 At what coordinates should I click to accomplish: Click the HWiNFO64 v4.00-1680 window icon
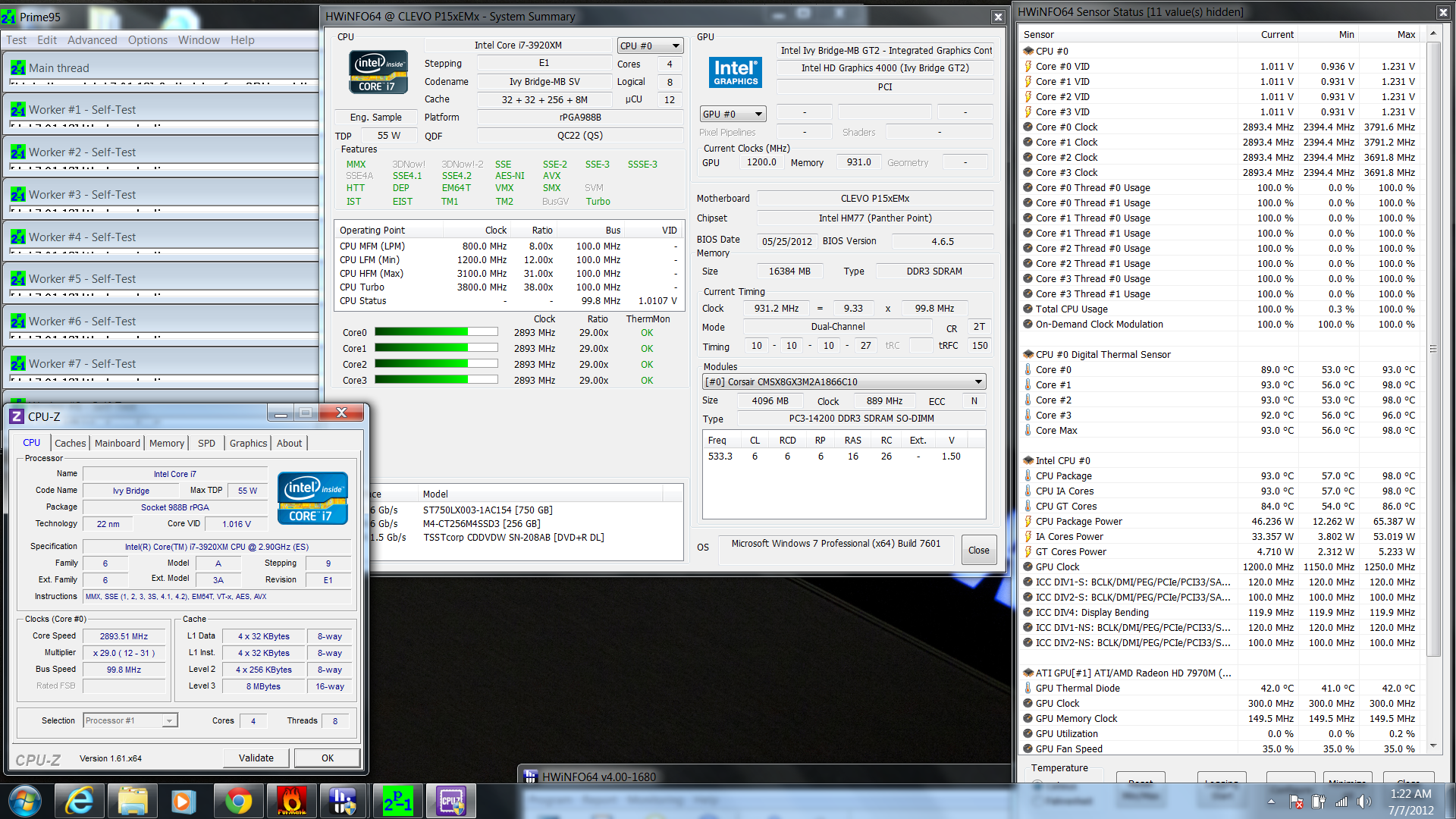coord(529,777)
